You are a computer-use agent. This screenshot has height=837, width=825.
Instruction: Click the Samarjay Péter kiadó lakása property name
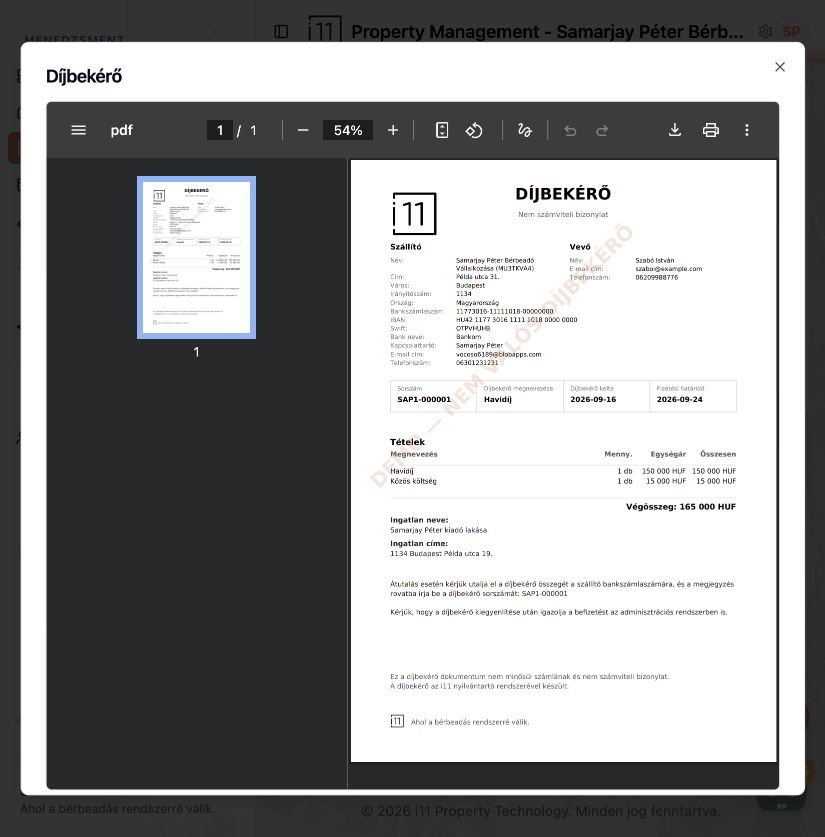coord(438,530)
